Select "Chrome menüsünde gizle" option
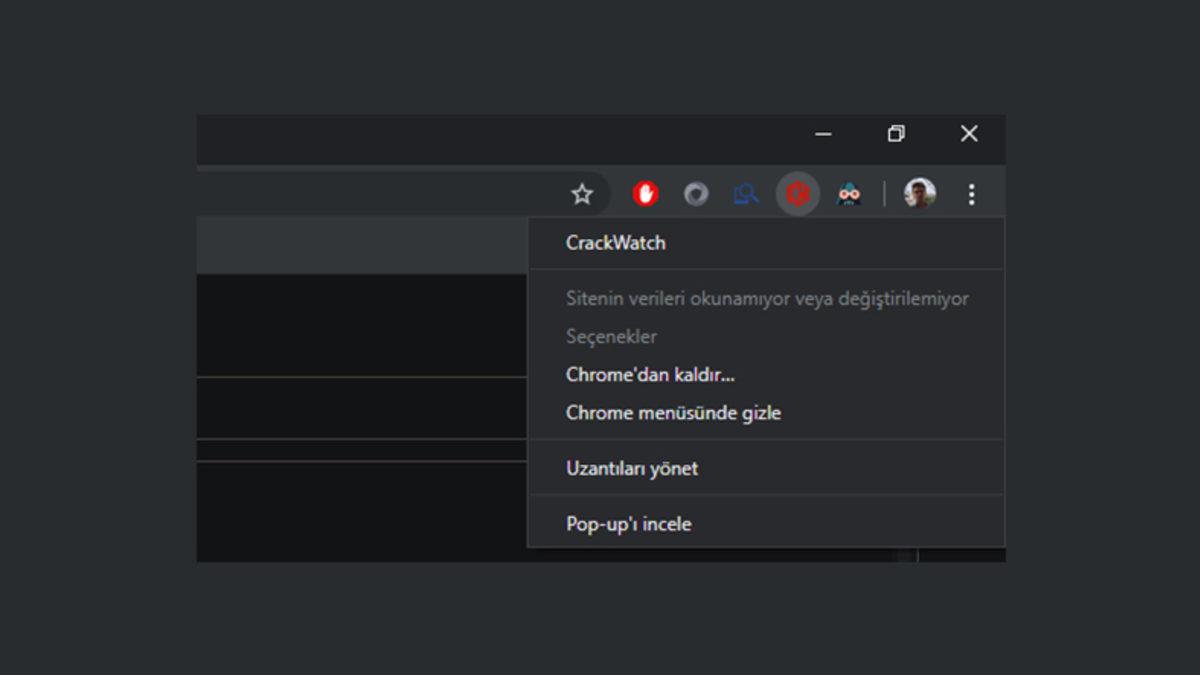 coord(673,413)
